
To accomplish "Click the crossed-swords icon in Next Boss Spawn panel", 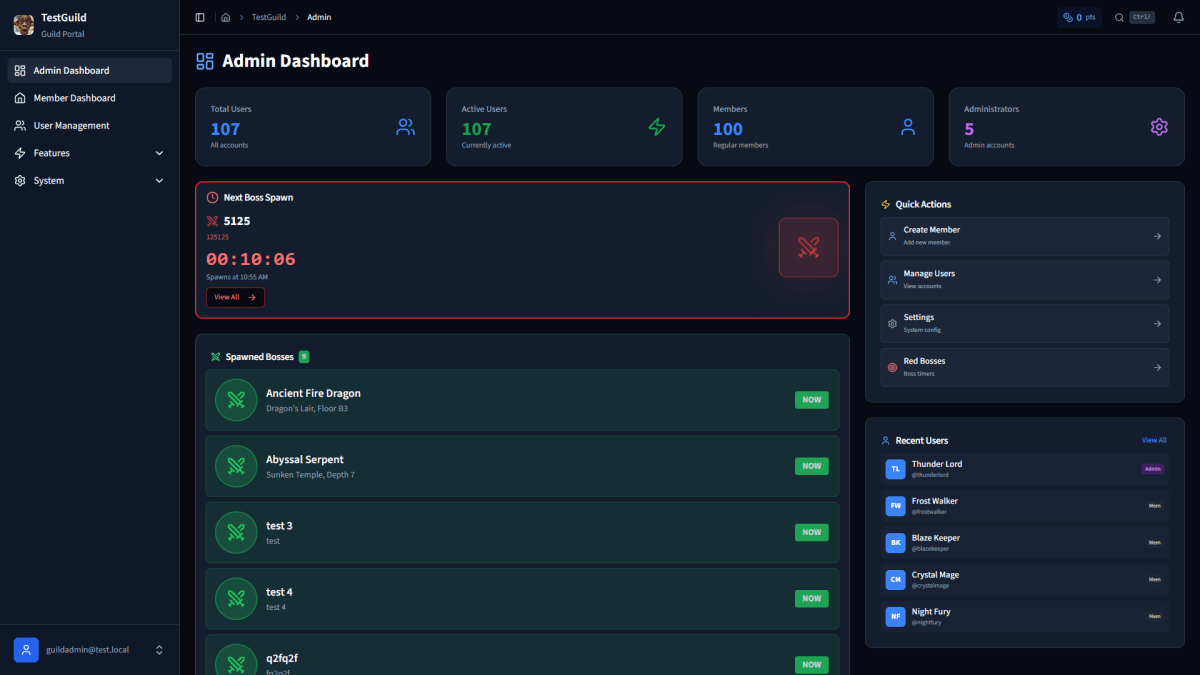I will tap(808, 246).
